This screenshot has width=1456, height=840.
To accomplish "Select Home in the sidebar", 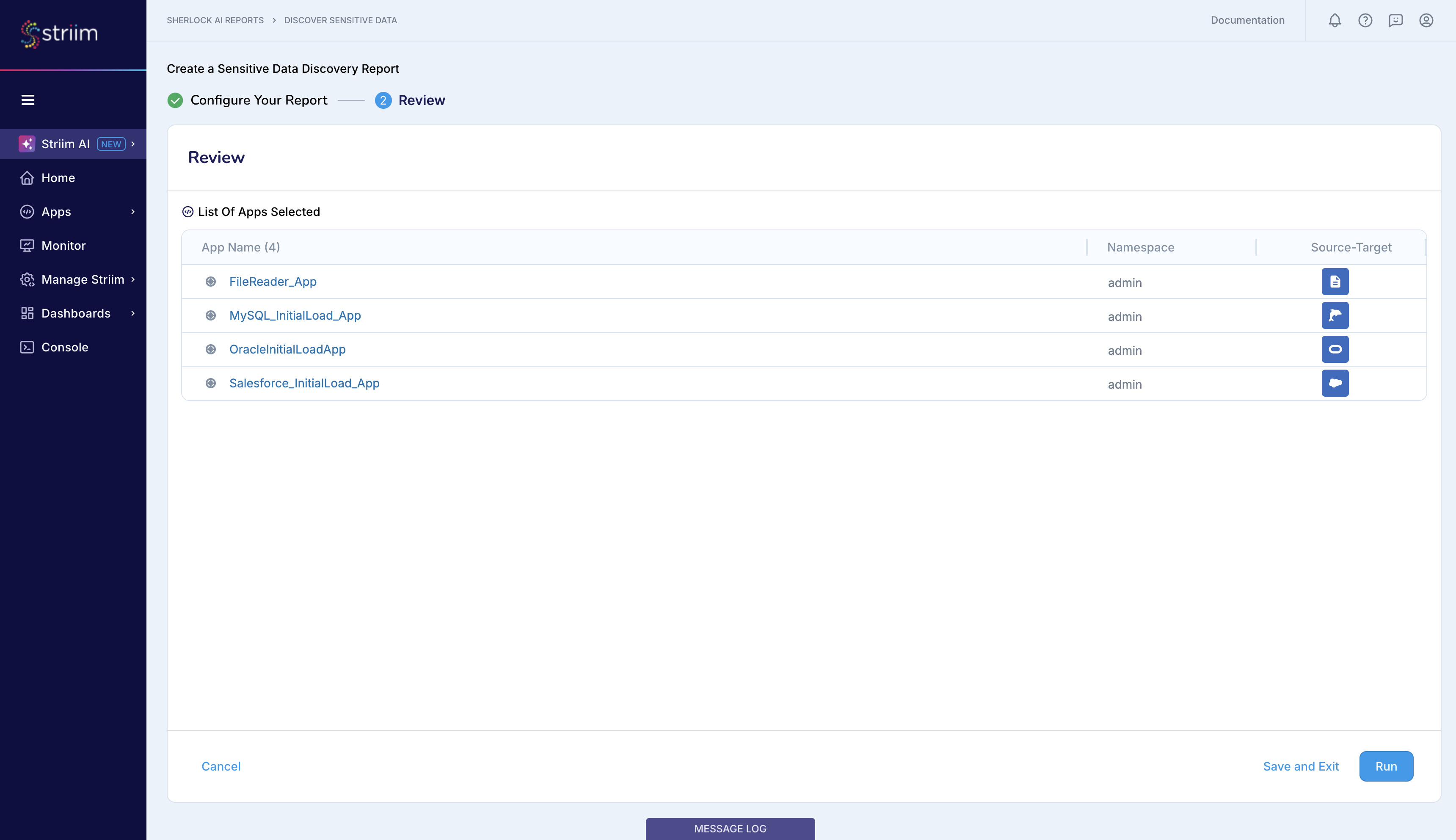I will point(58,177).
